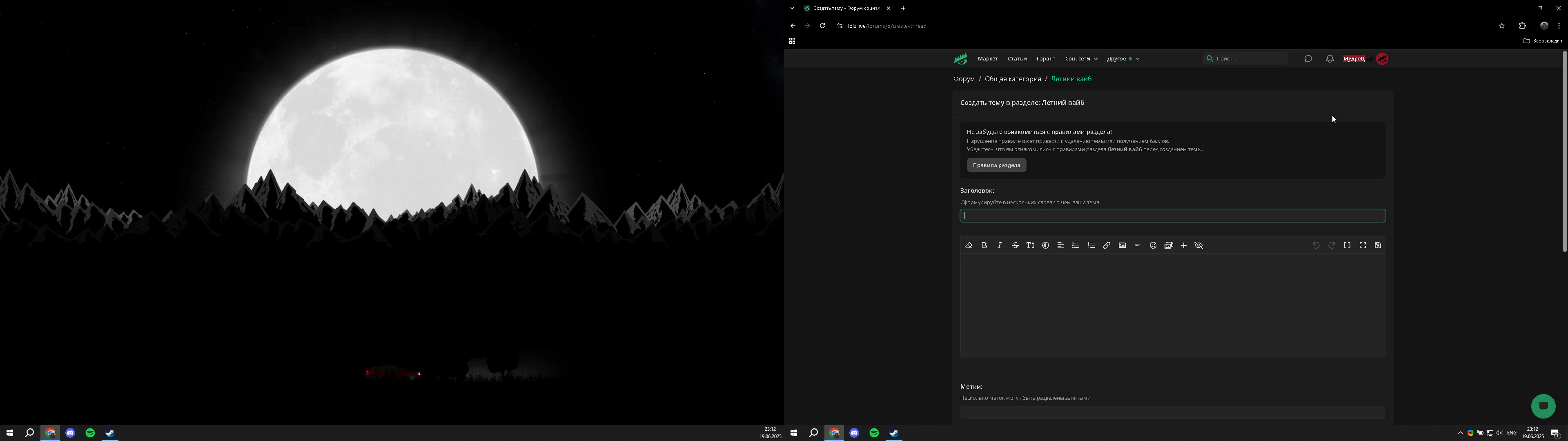Click into the message body editor
Screen dimensions: 1568x441
pos(1172,305)
